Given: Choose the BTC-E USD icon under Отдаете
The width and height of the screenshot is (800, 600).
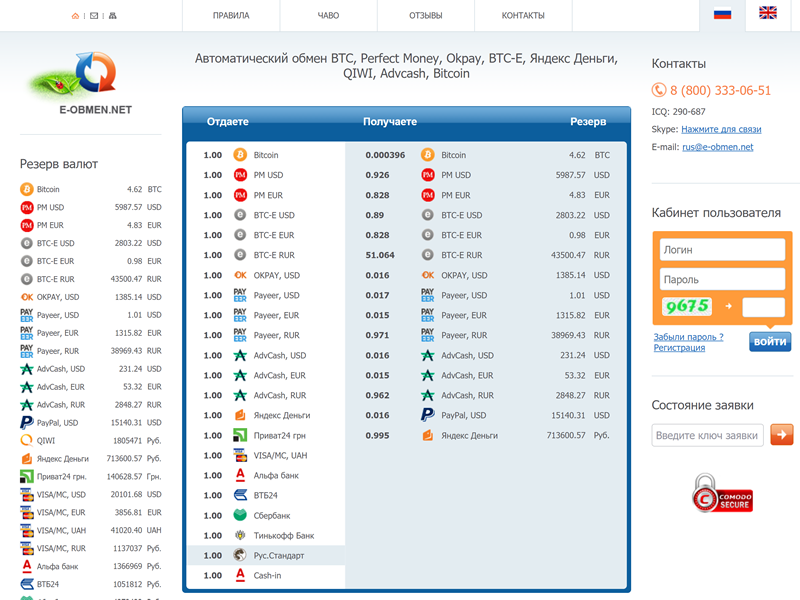Looking at the screenshot, I should coord(240,215).
